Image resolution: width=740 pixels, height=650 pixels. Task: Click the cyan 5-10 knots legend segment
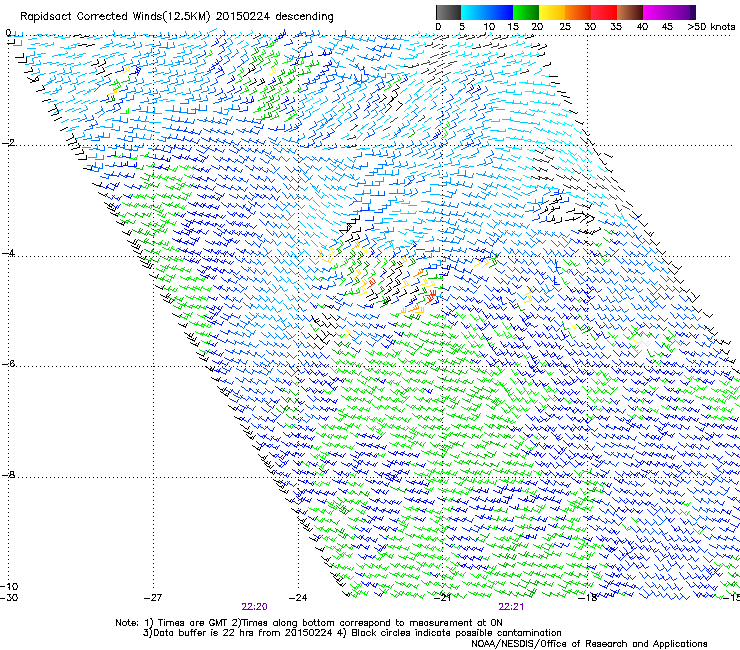[474, 12]
